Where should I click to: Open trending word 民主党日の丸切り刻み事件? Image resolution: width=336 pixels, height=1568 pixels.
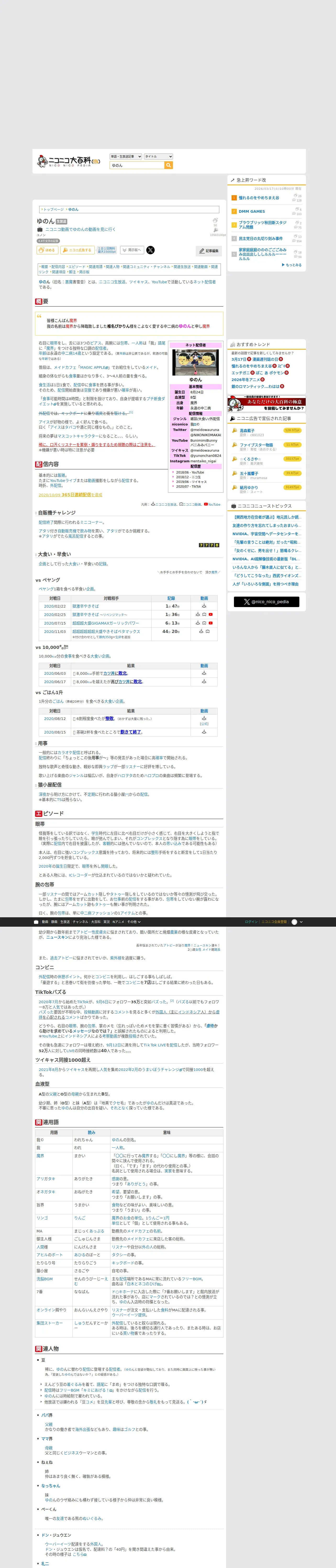(x=260, y=239)
